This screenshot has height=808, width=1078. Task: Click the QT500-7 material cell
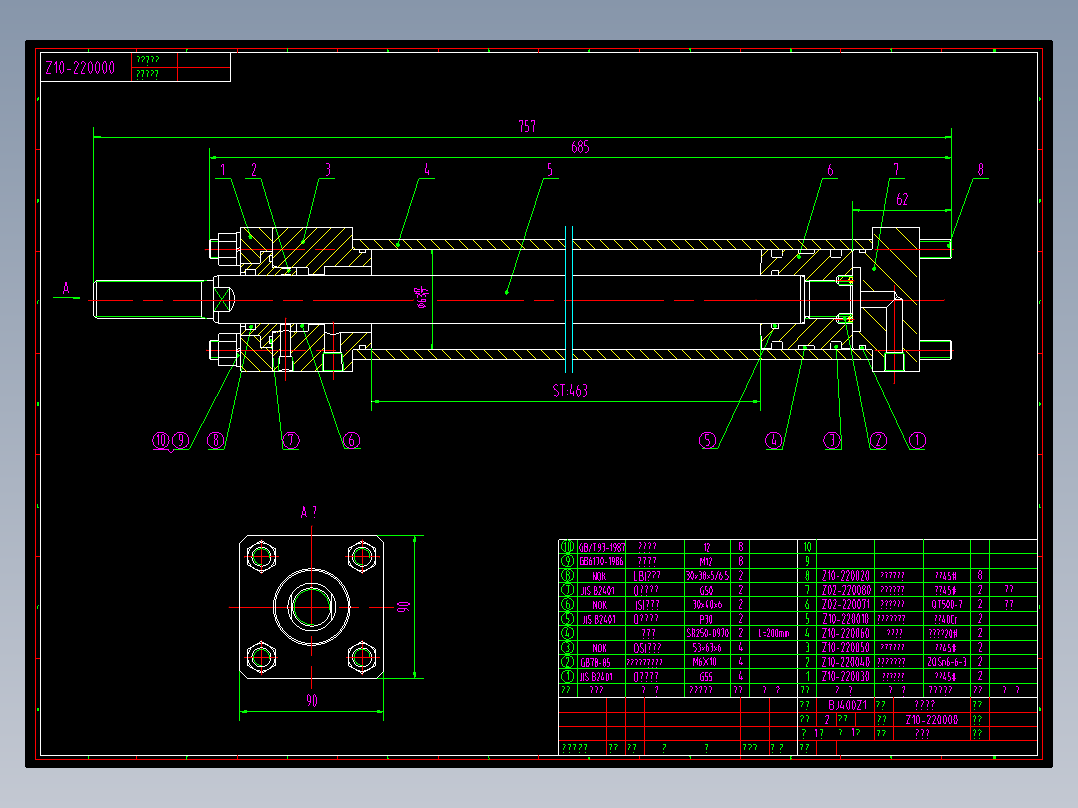point(947,604)
